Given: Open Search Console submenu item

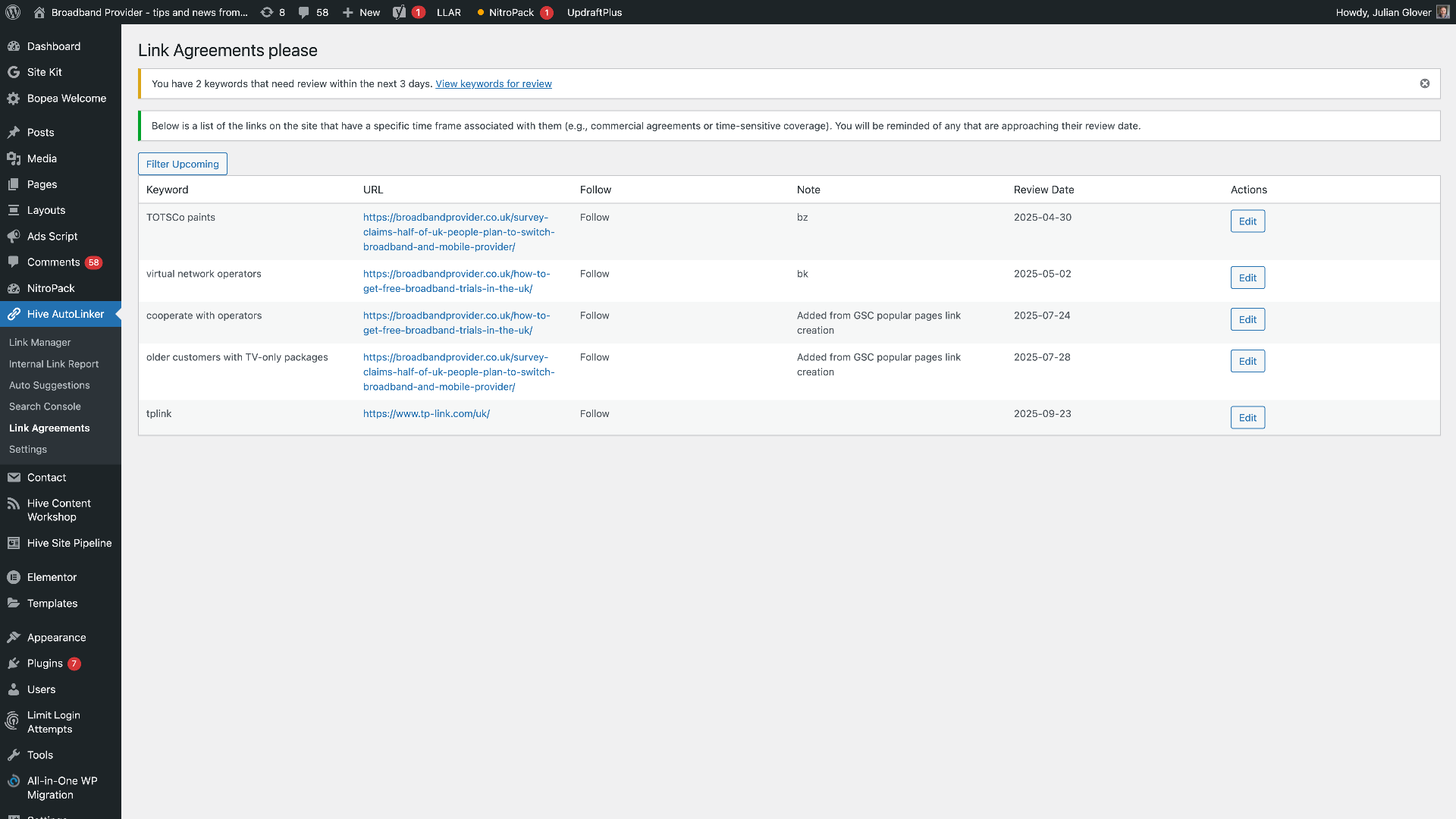Looking at the screenshot, I should pyautogui.click(x=45, y=406).
